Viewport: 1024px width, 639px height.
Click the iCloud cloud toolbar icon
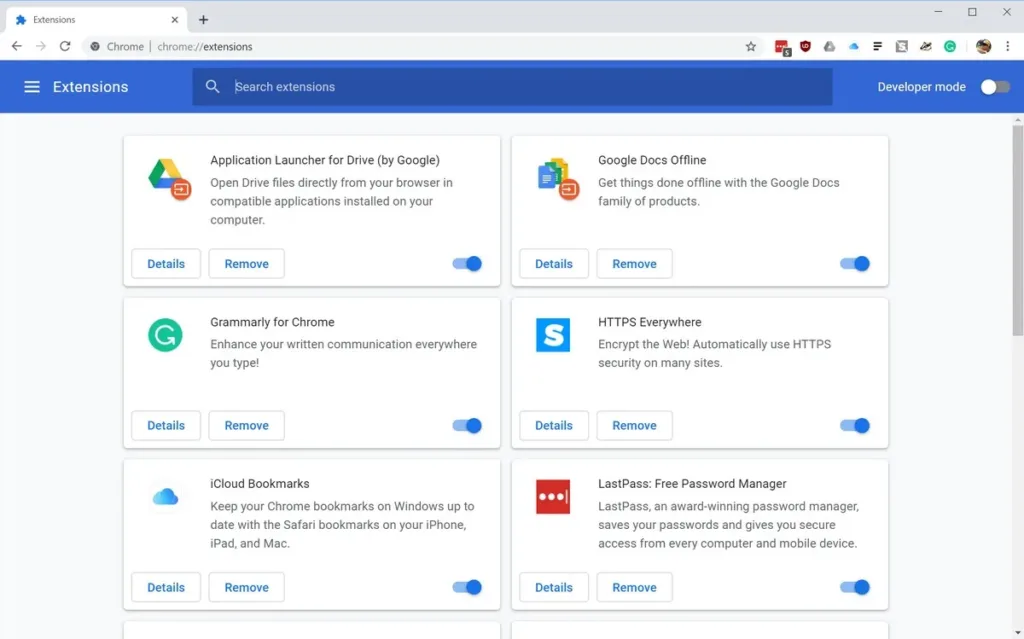pyautogui.click(x=854, y=46)
